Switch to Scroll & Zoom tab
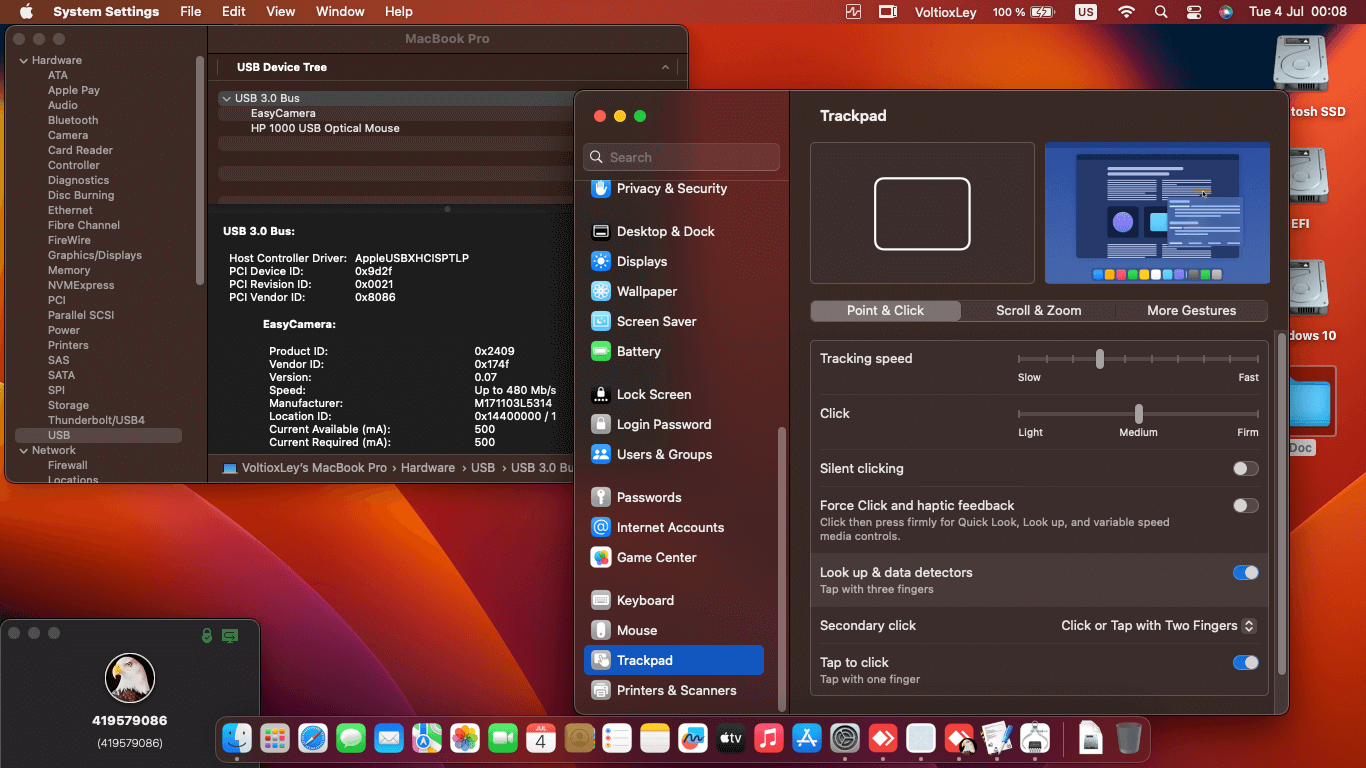The height and width of the screenshot is (768, 1366). click(x=1038, y=310)
